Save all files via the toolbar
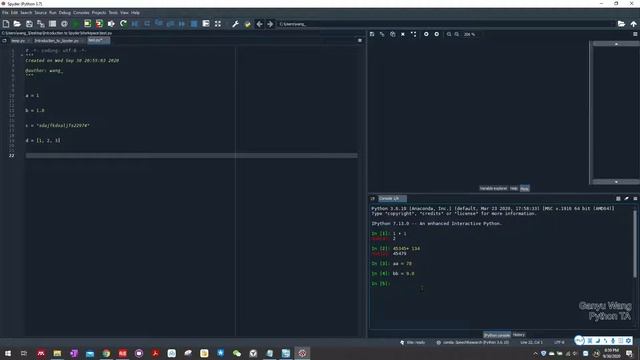The width and height of the screenshot is (640, 360). click(x=40, y=24)
